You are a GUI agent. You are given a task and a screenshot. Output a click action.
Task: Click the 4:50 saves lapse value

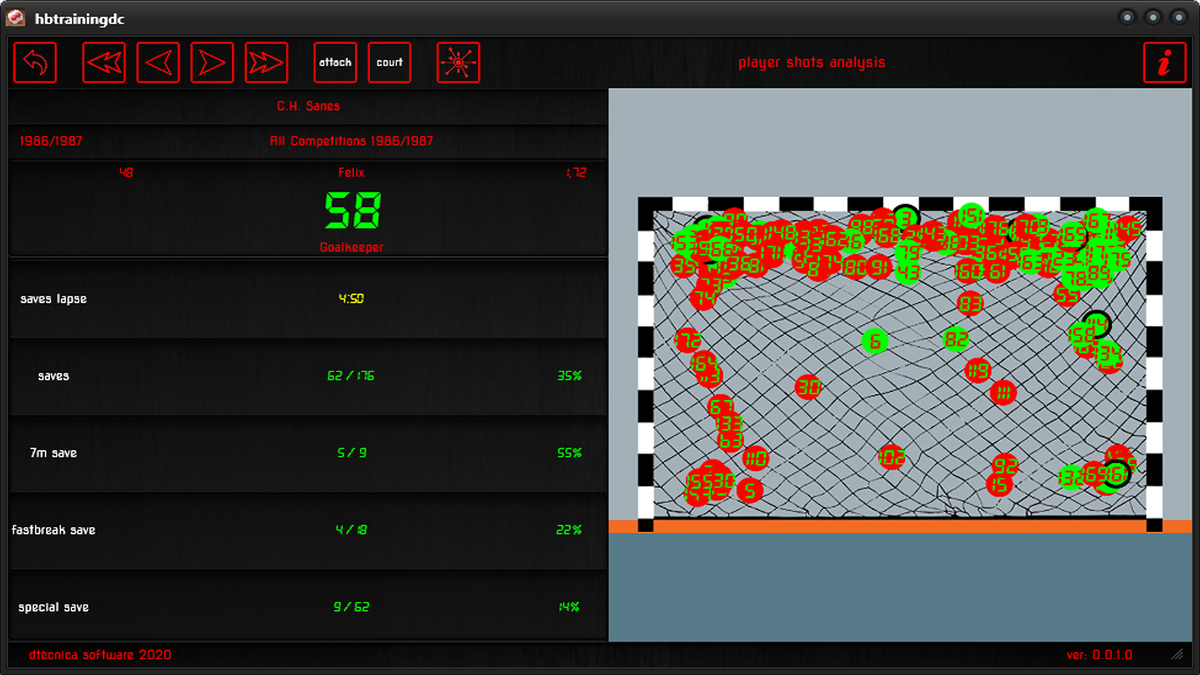pos(351,299)
